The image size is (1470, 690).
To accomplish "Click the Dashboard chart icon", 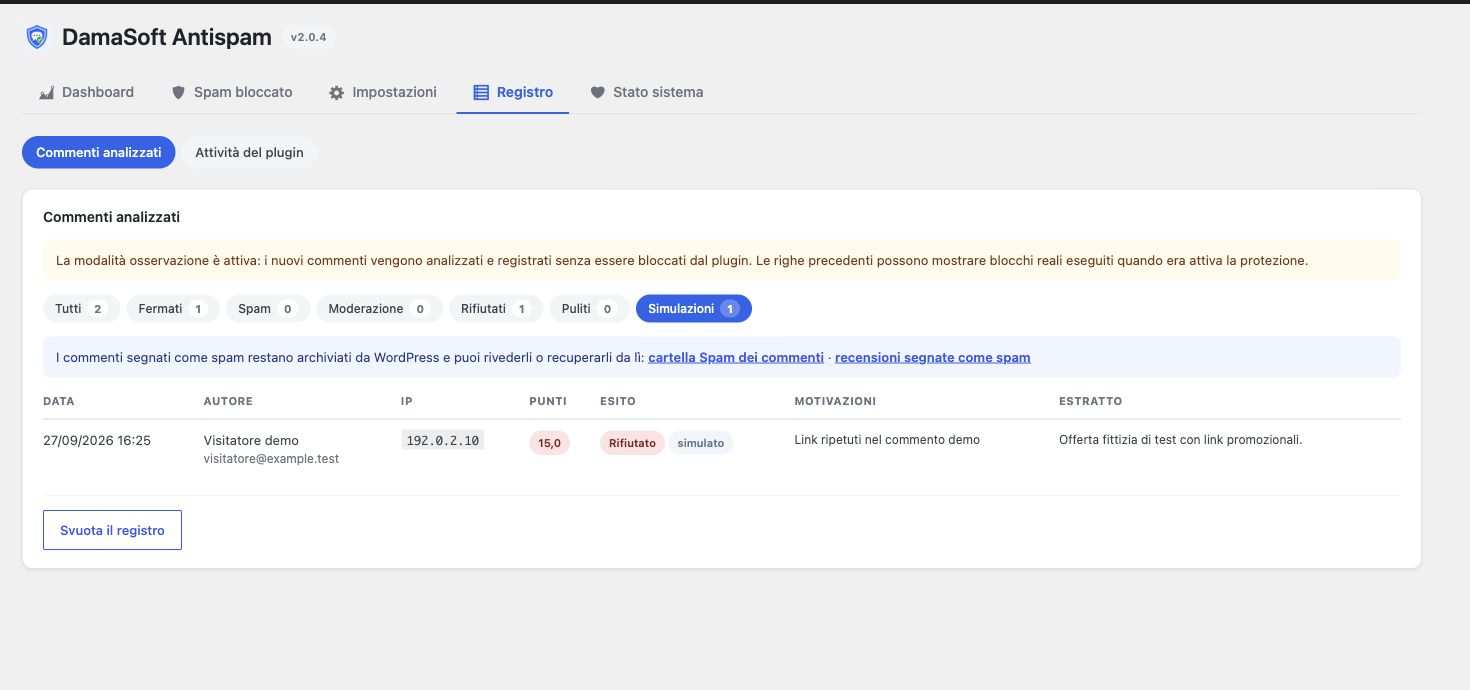I will [x=46, y=92].
